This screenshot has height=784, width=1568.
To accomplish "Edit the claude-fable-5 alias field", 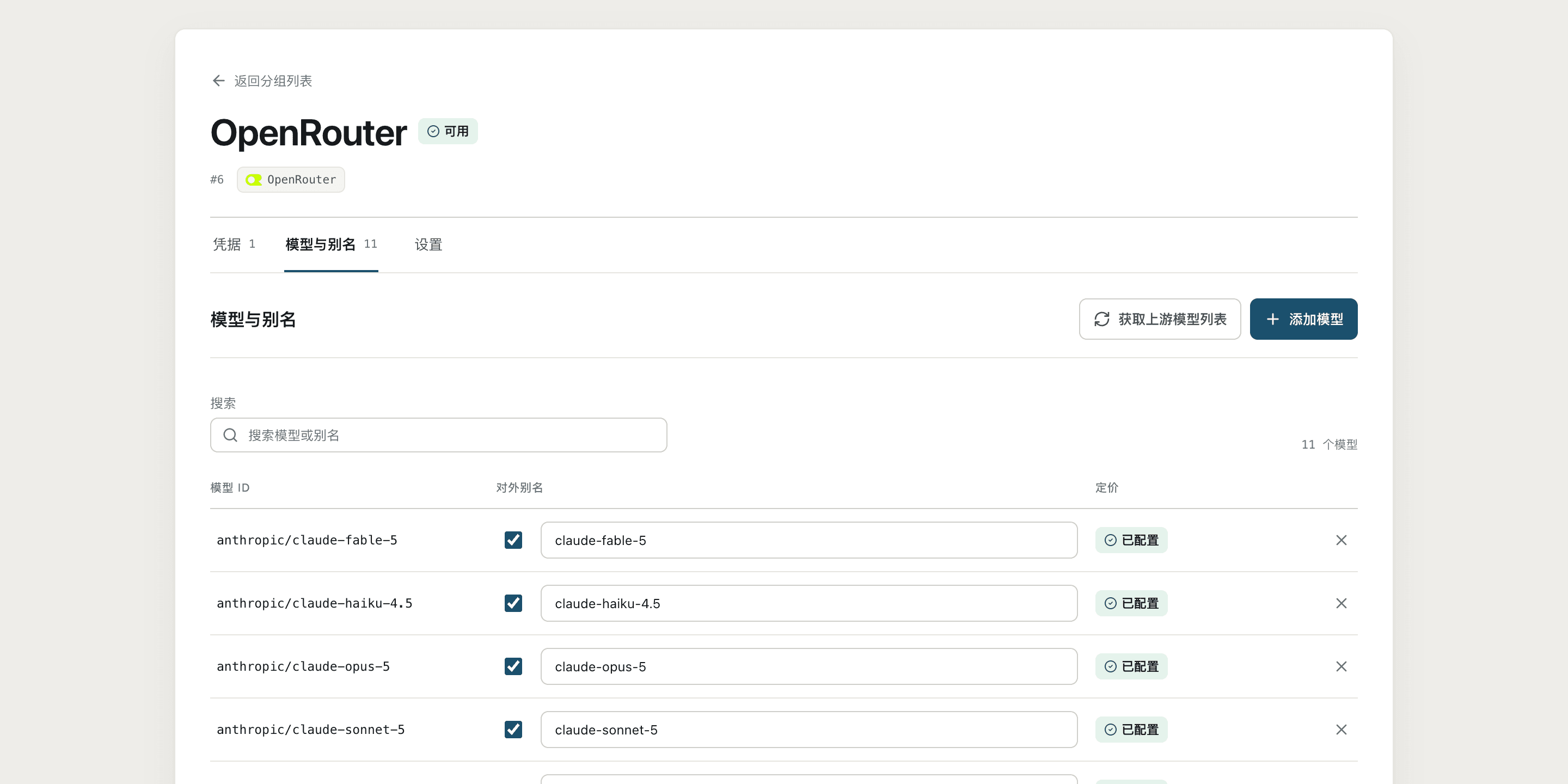I will click(809, 540).
